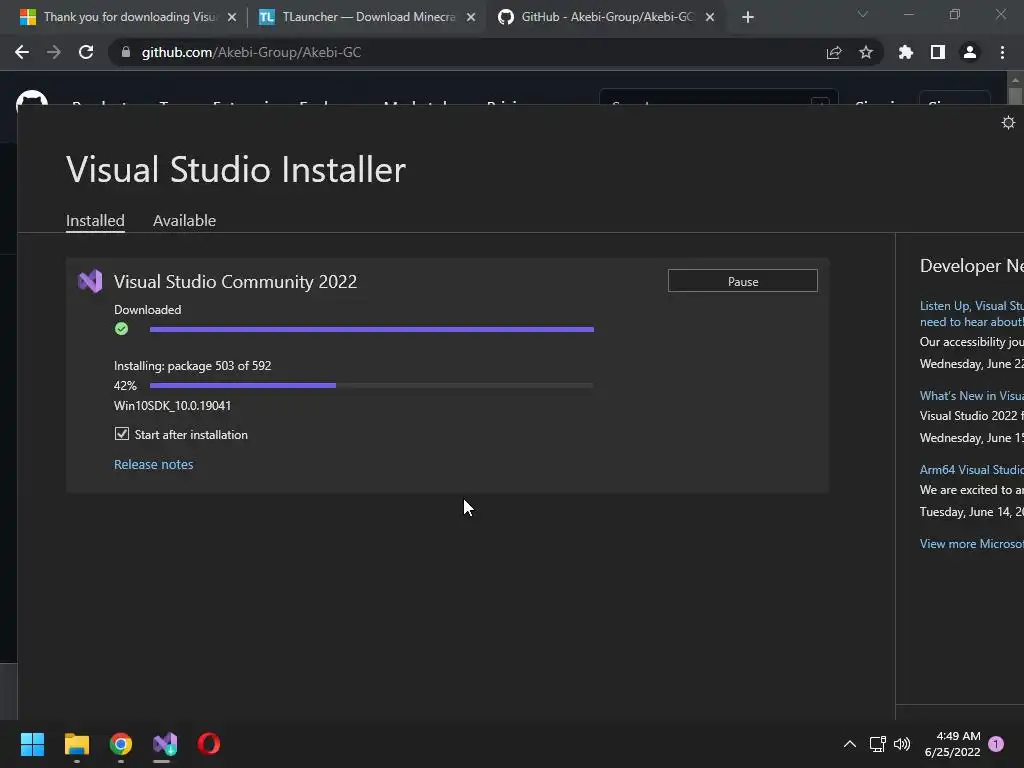Click 'Installing: package 503 of 592' text

click(x=193, y=366)
